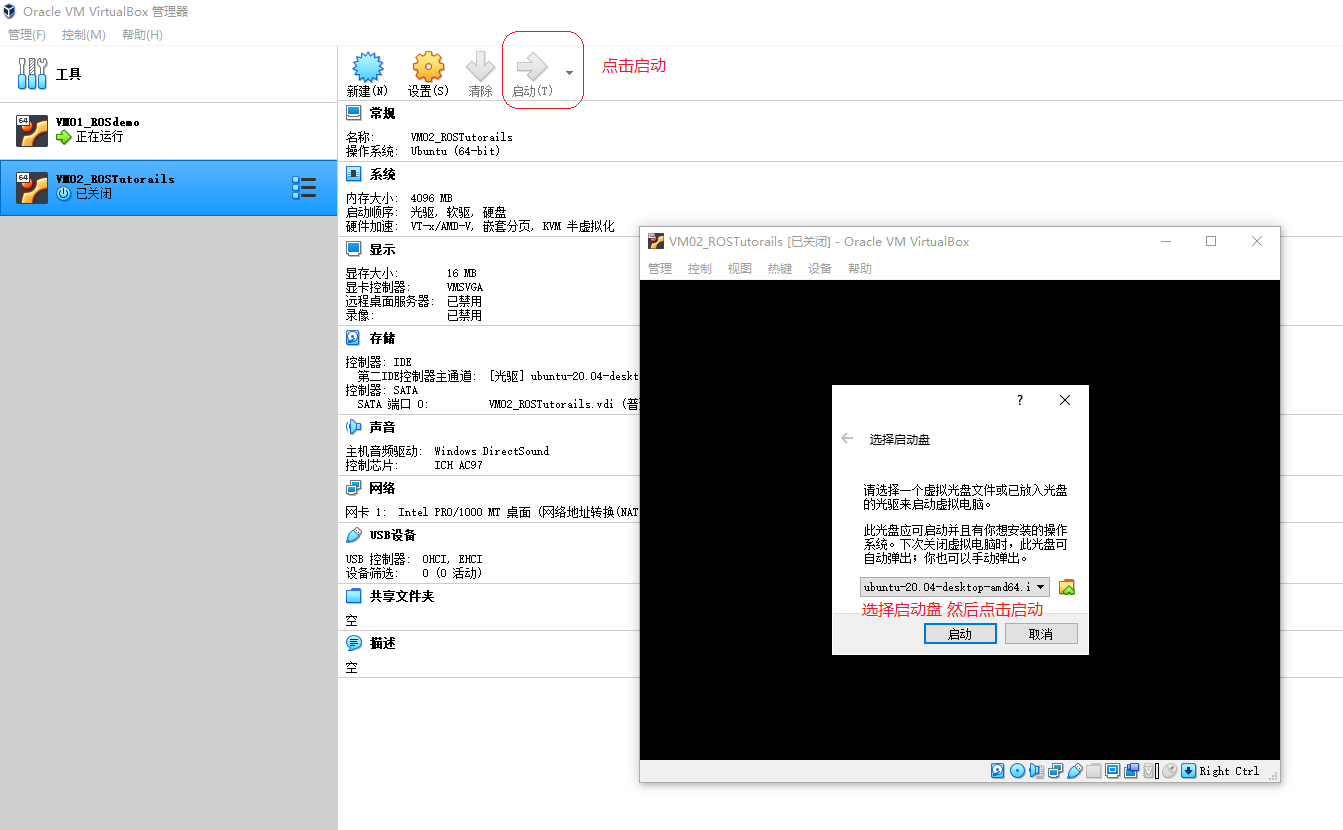This screenshot has width=1343, height=830.
Task: Click the 取消 button in boot disk dialog
Action: pos(1041,633)
